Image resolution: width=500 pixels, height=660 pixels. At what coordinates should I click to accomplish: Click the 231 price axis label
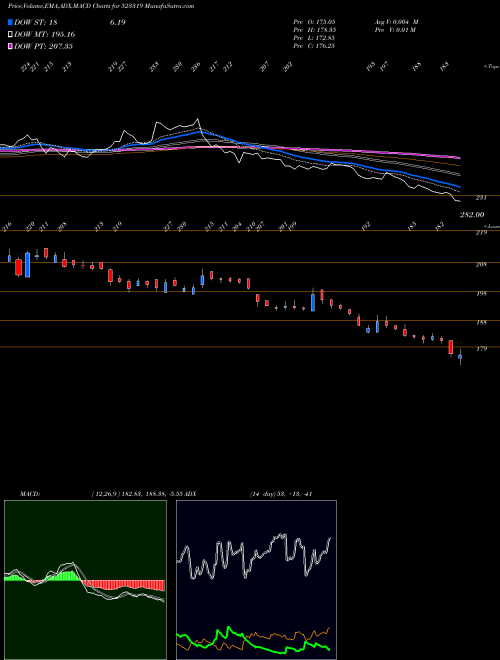pyautogui.click(x=481, y=197)
